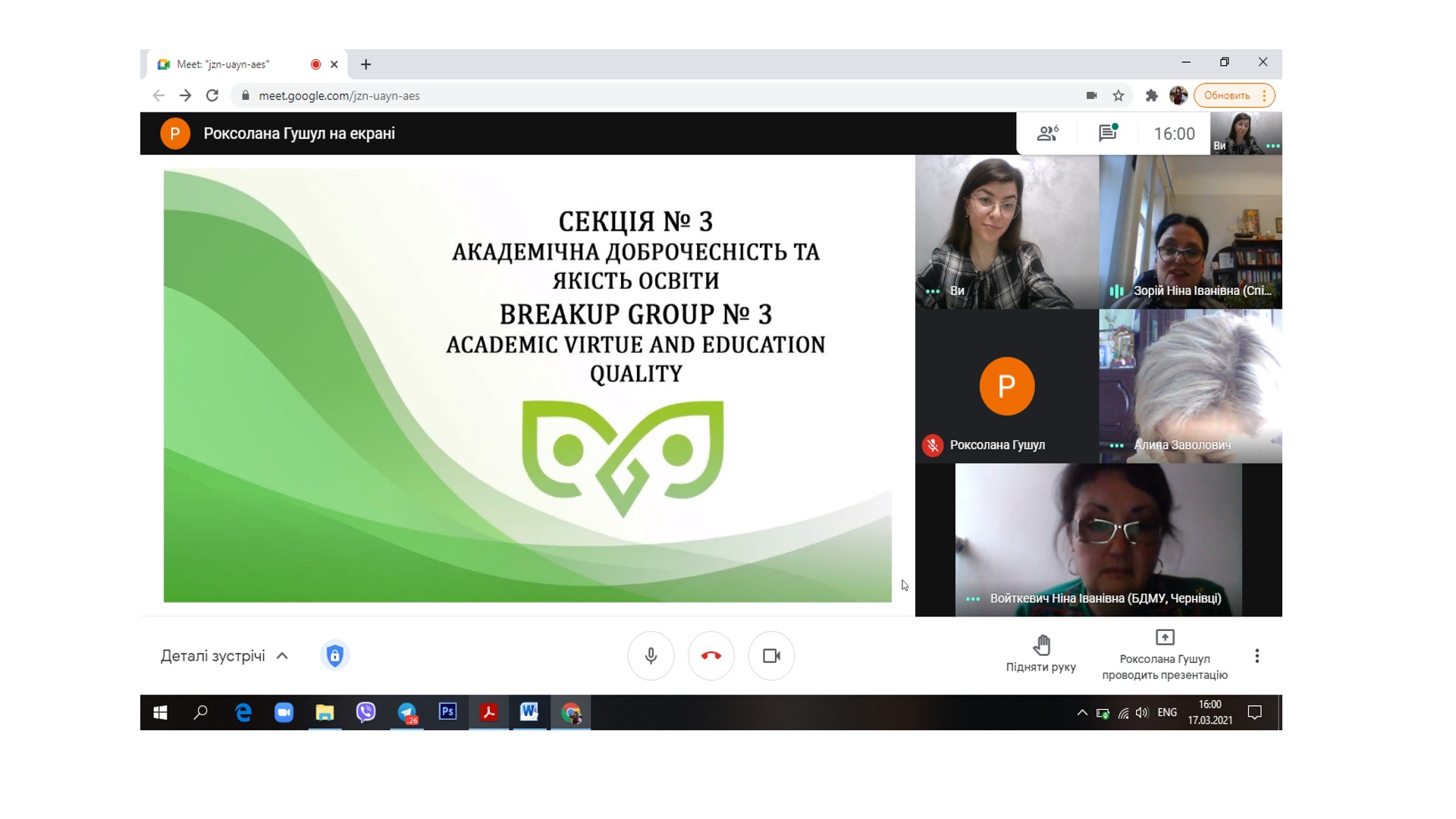Open Microsoft Word from the taskbar
This screenshot has height=819, width=1456.
(529, 713)
